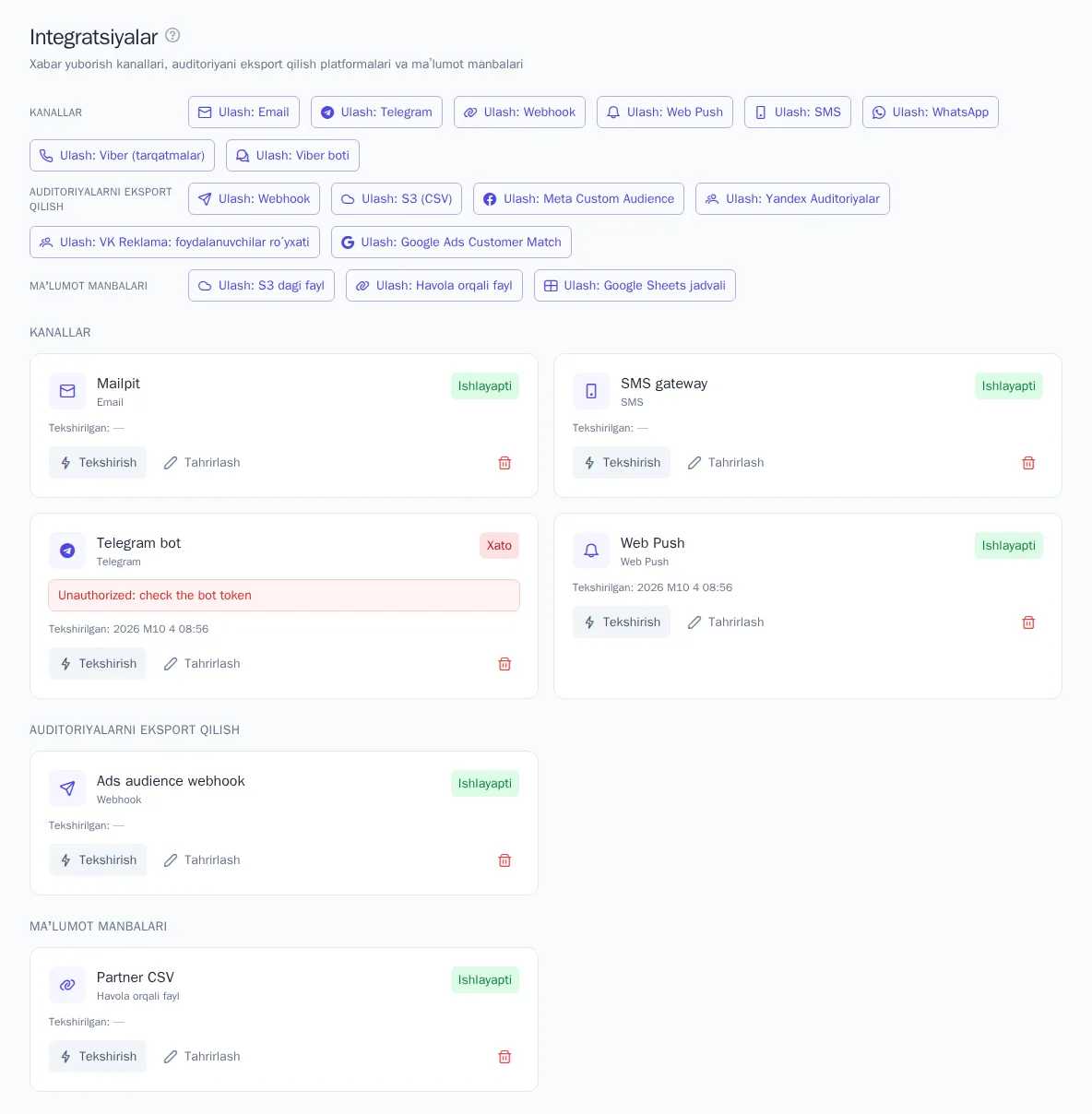Add Havola orqali fayl data source
Screen dimensions: 1092x1114
[434, 286]
